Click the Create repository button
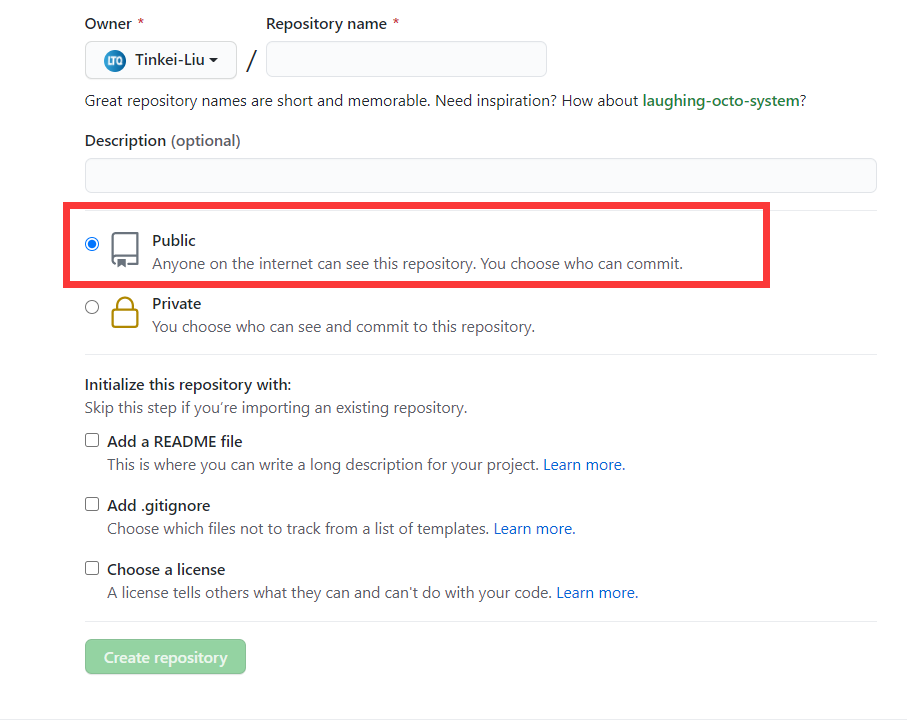907x726 pixels. 165,657
